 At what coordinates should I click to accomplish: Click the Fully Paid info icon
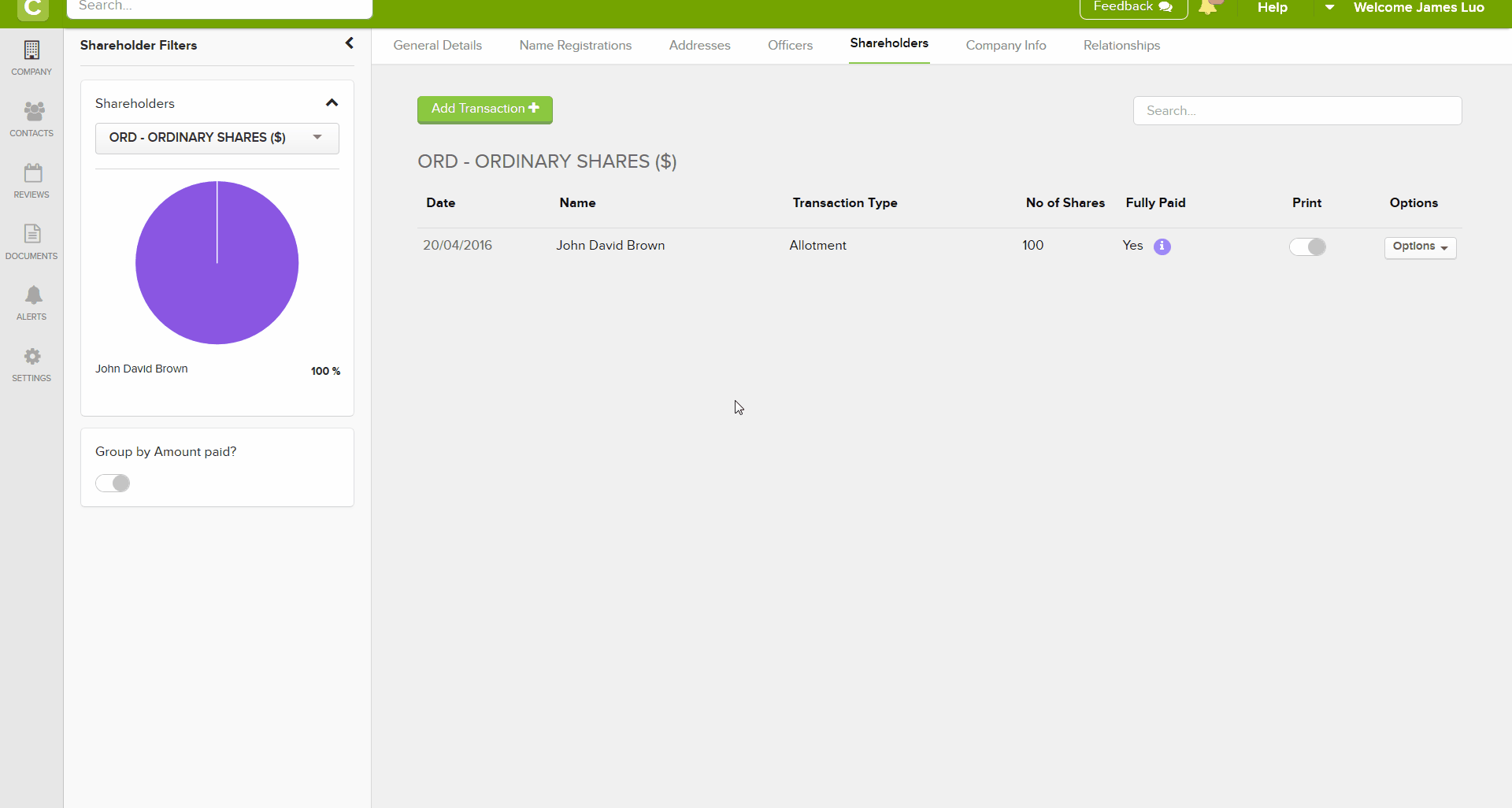coord(1162,246)
